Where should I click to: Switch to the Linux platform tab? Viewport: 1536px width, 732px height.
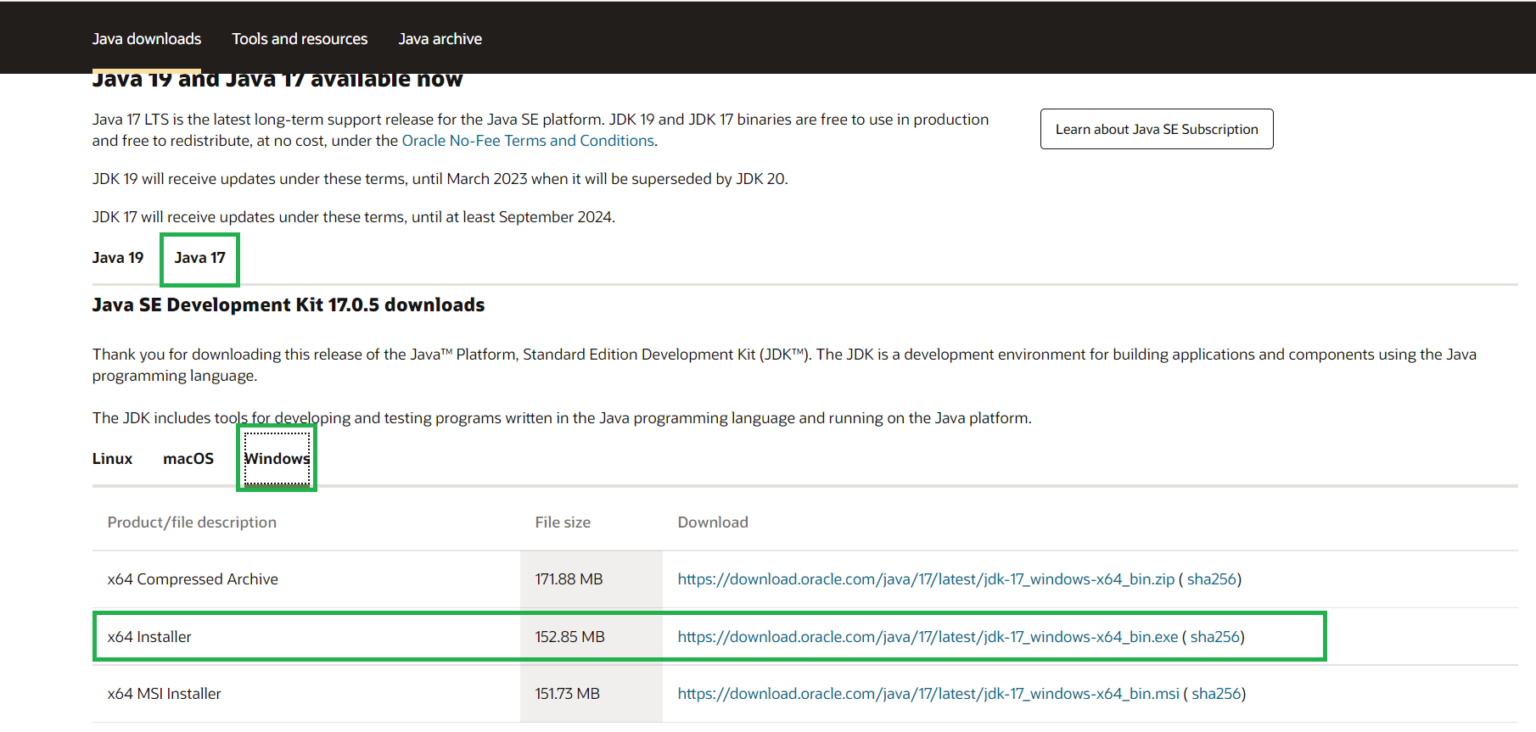112,459
